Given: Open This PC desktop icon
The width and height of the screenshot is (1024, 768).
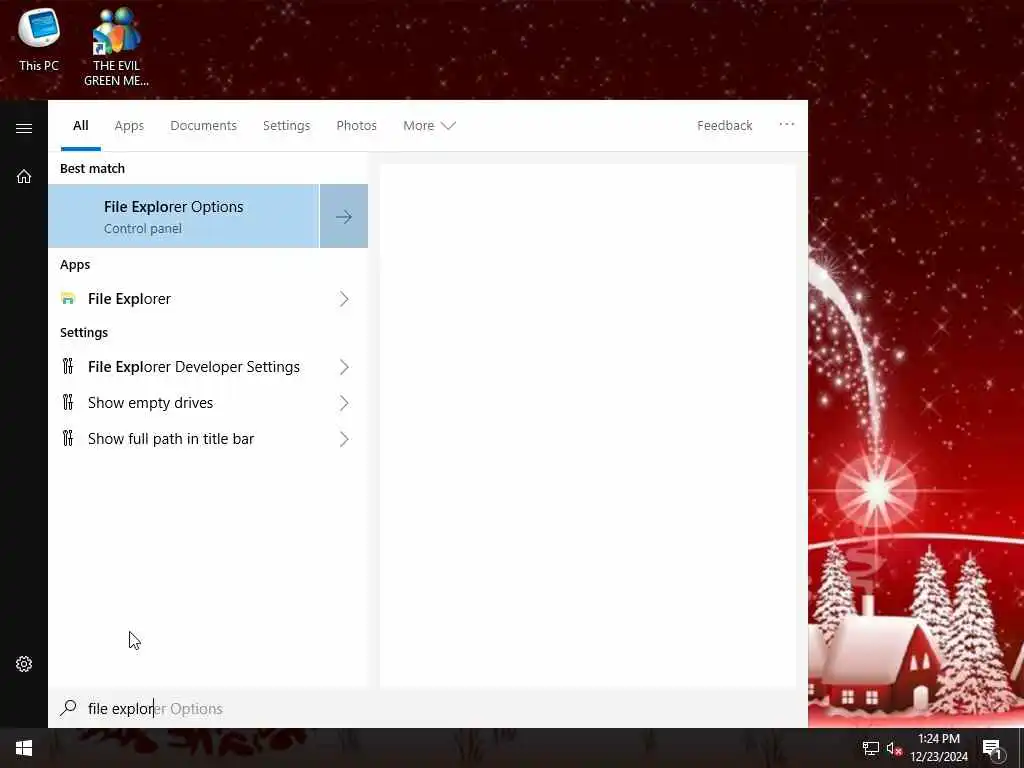Looking at the screenshot, I should point(39,39).
